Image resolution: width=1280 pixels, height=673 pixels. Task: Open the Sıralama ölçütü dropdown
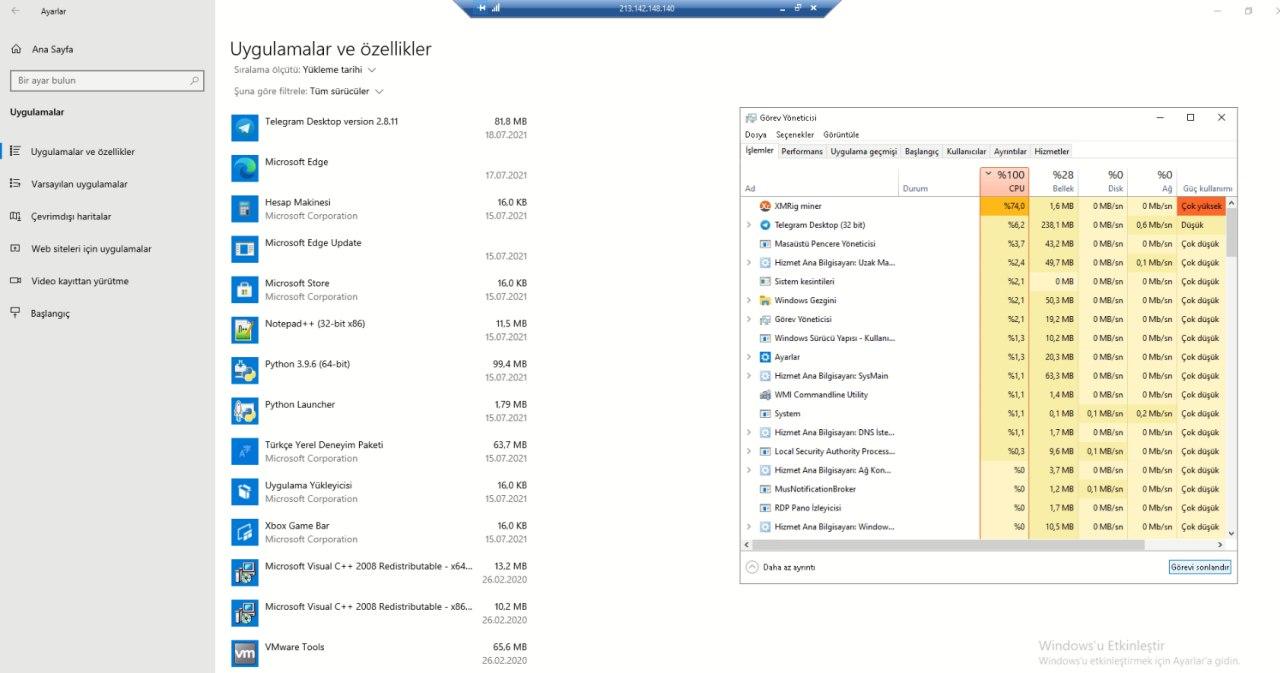tap(305, 70)
